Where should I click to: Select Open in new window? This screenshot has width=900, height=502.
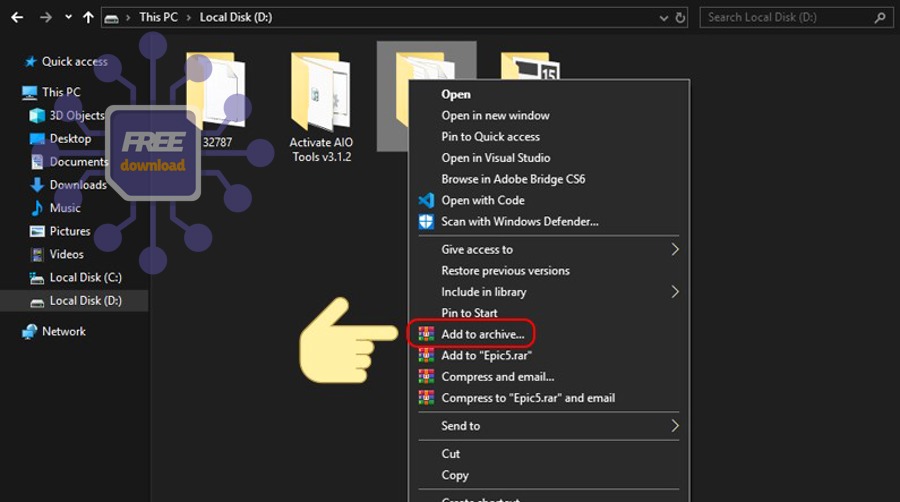495,116
